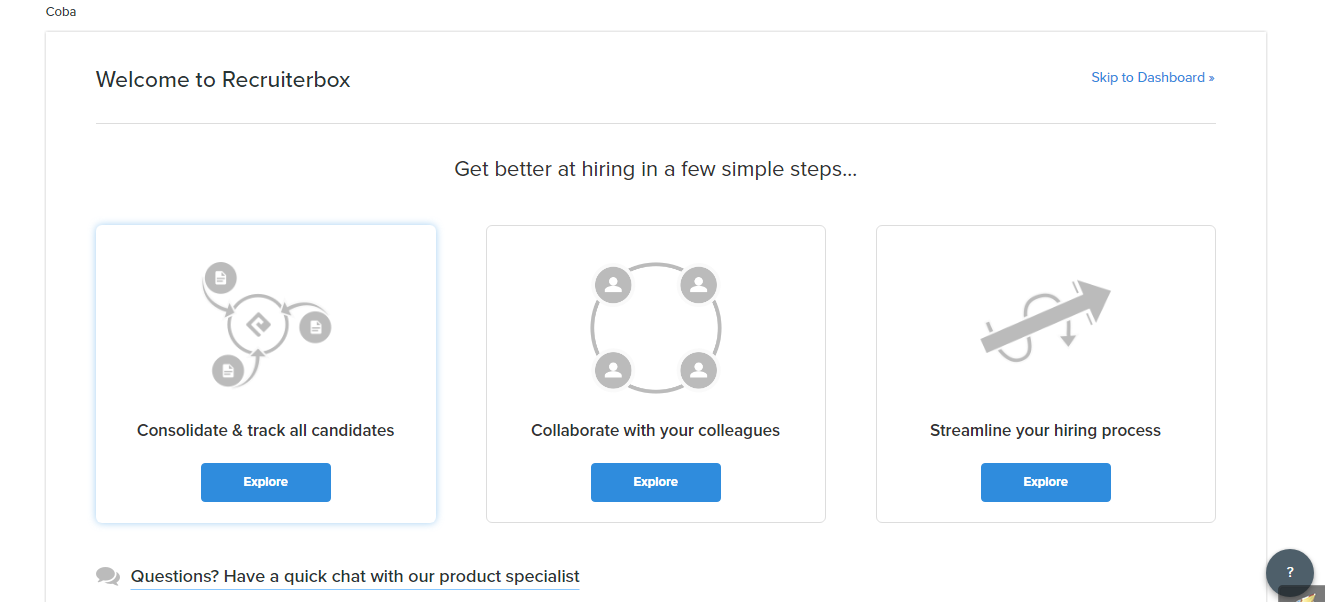Click the bottom-left person avatar in colleagues circle
The width and height of the screenshot is (1325, 602).
(613, 370)
